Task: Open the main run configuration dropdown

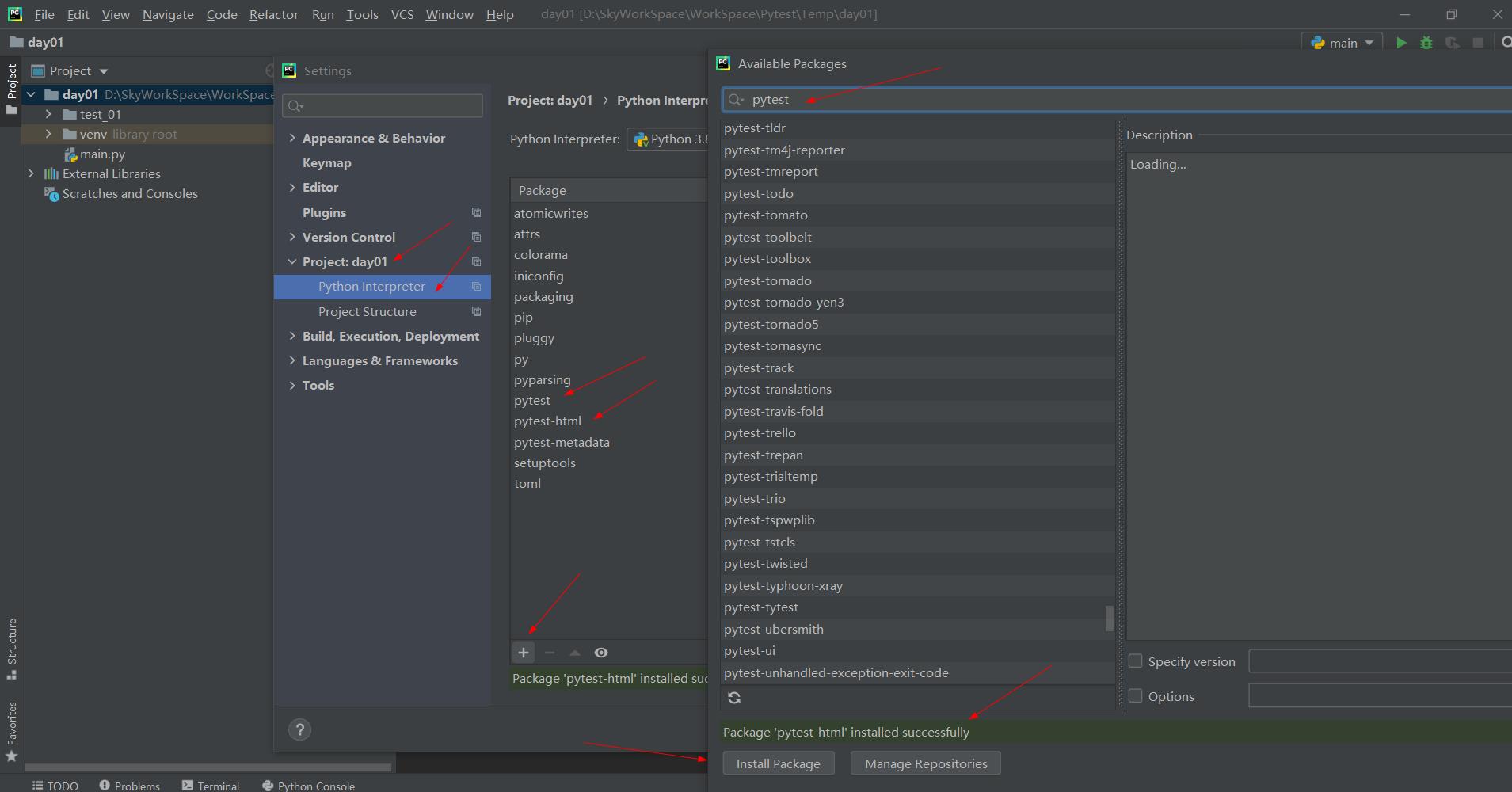Action: [x=1343, y=43]
